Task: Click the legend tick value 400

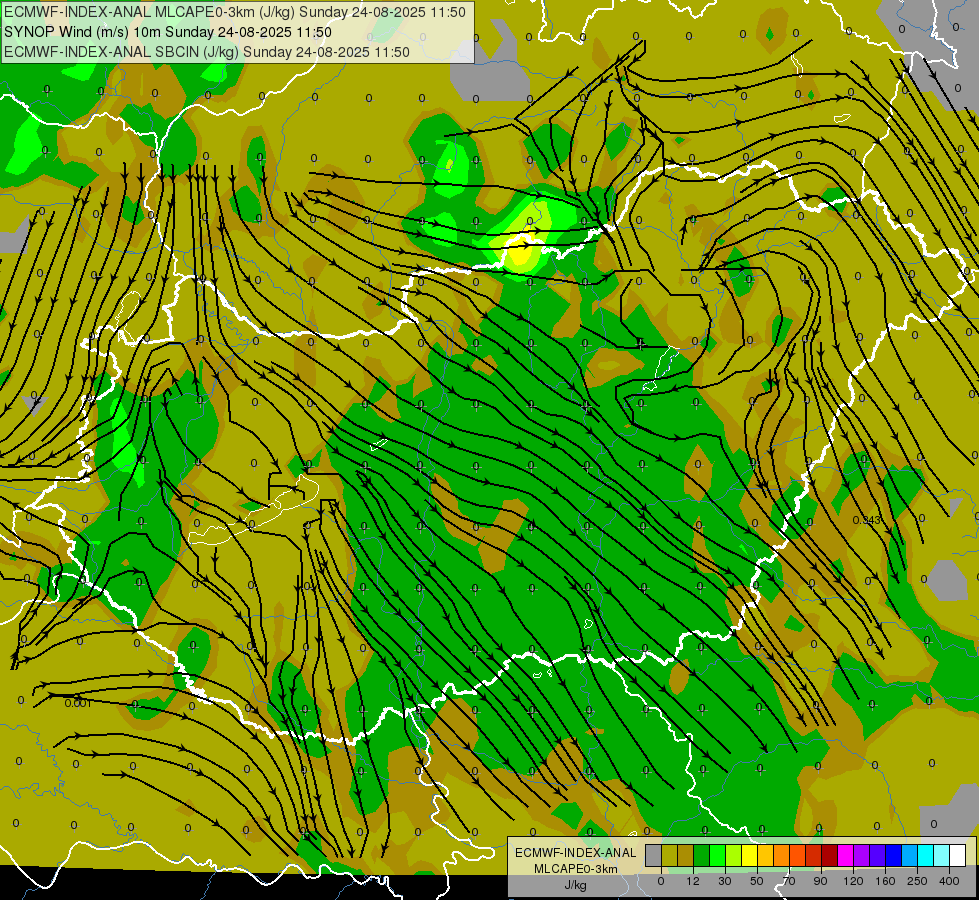Action: point(949,881)
